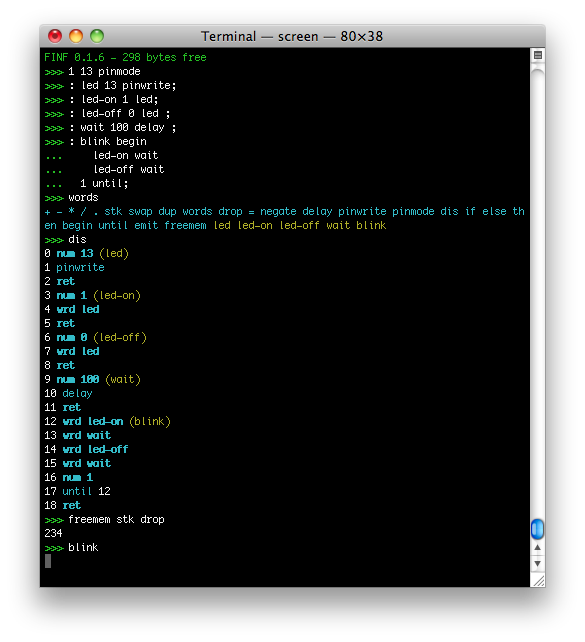Screen dimensions: 585x642
Task: Click disassembly line '0 num 13 (led)'
Action: point(86,253)
